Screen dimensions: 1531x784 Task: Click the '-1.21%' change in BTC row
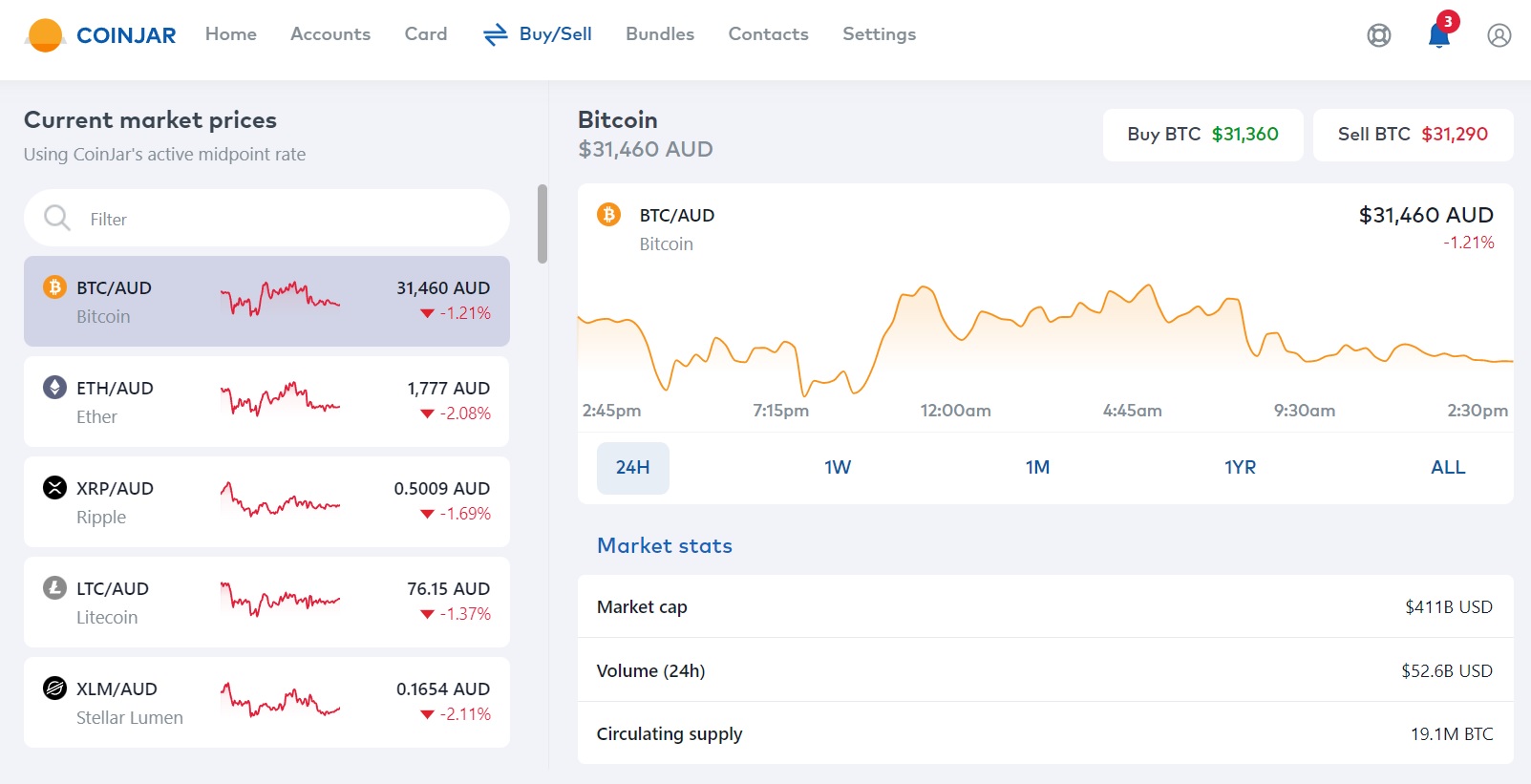[465, 313]
